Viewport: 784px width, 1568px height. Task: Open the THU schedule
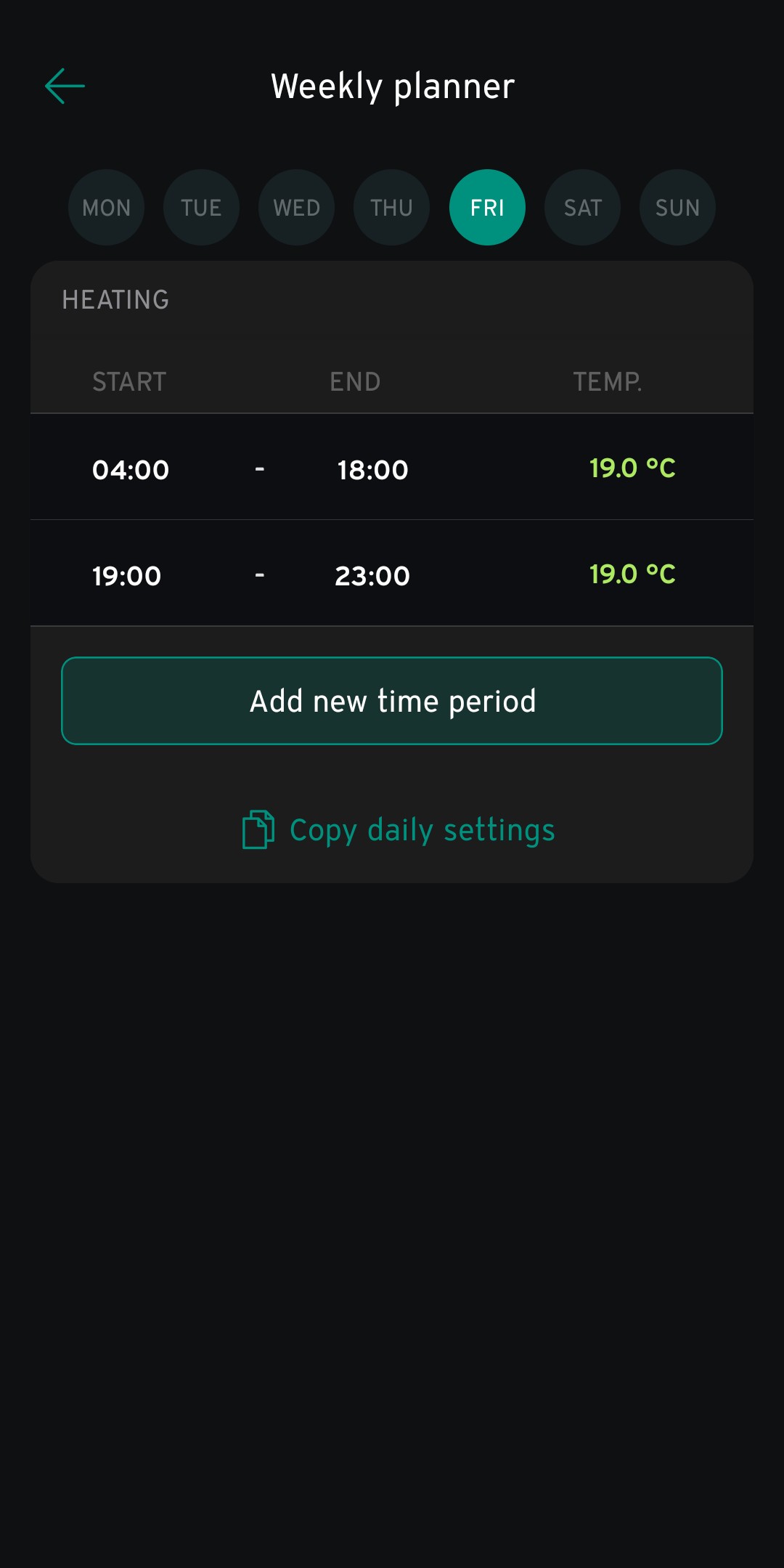point(391,208)
